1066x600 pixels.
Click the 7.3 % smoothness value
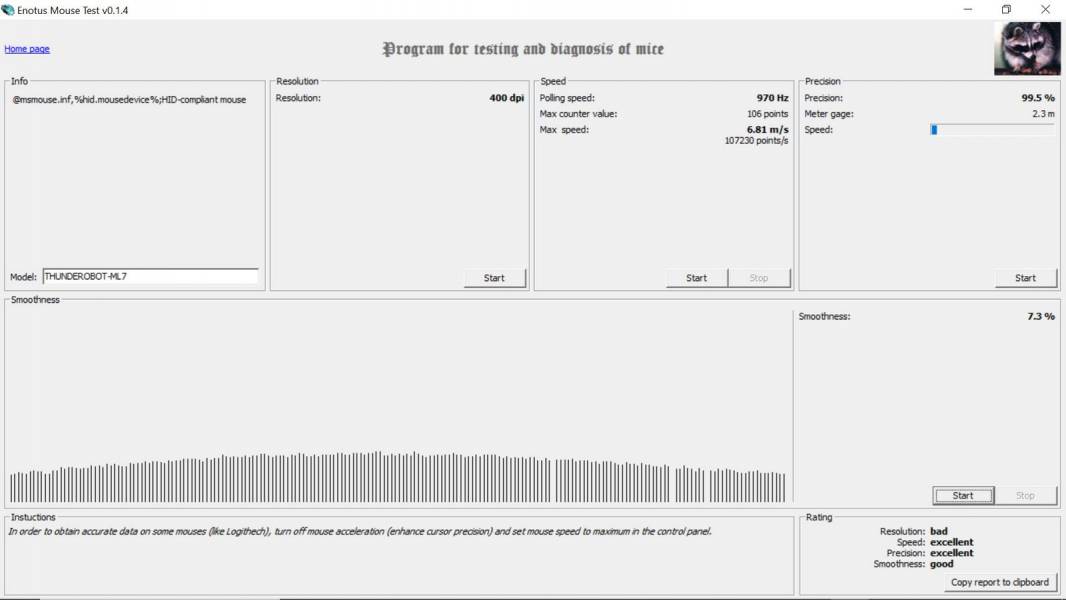point(1041,317)
